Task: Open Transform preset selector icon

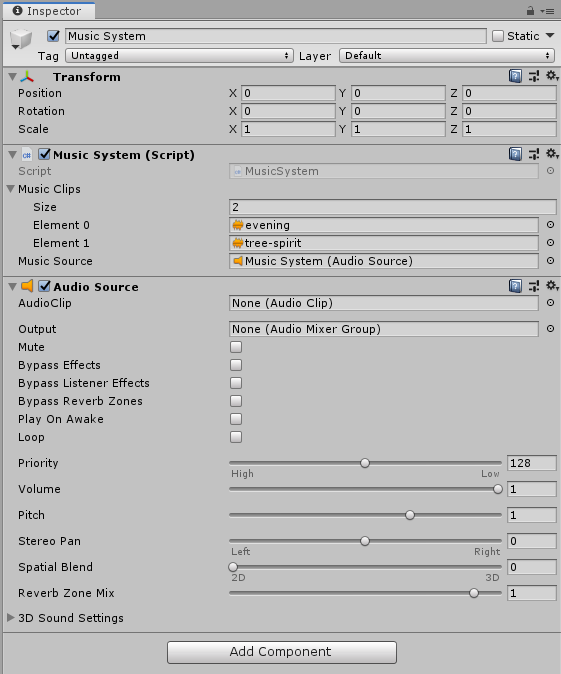Action: (x=534, y=77)
